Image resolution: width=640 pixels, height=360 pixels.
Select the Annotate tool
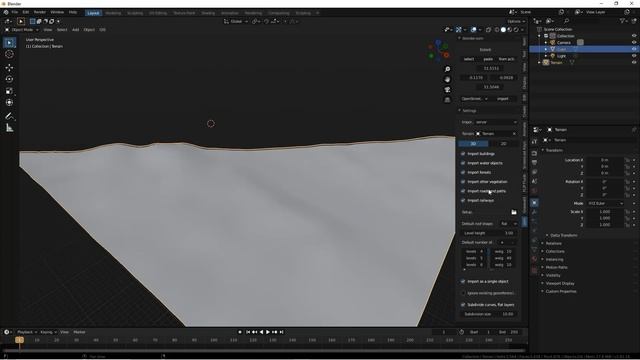(x=9, y=116)
